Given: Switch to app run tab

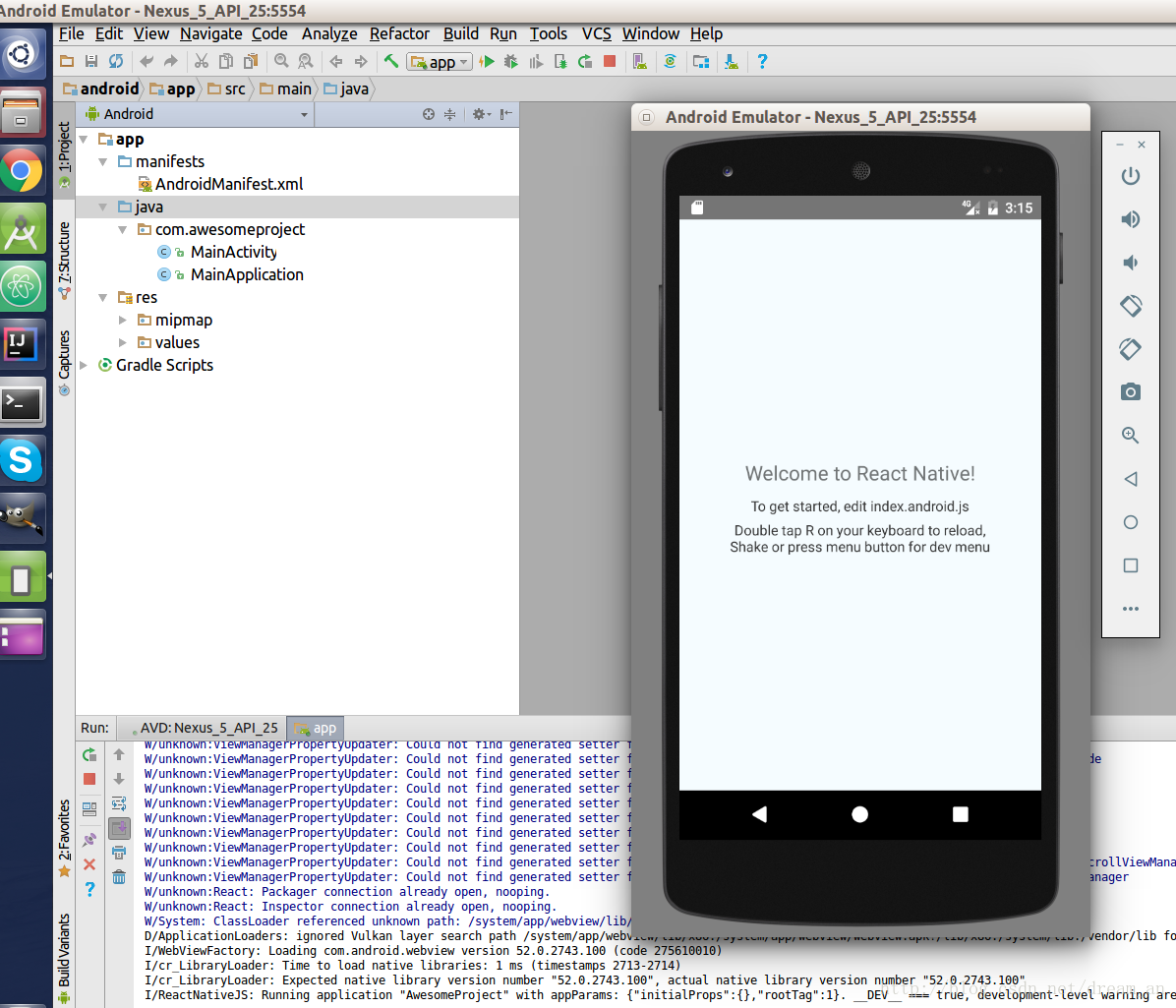Looking at the screenshot, I should [316, 729].
